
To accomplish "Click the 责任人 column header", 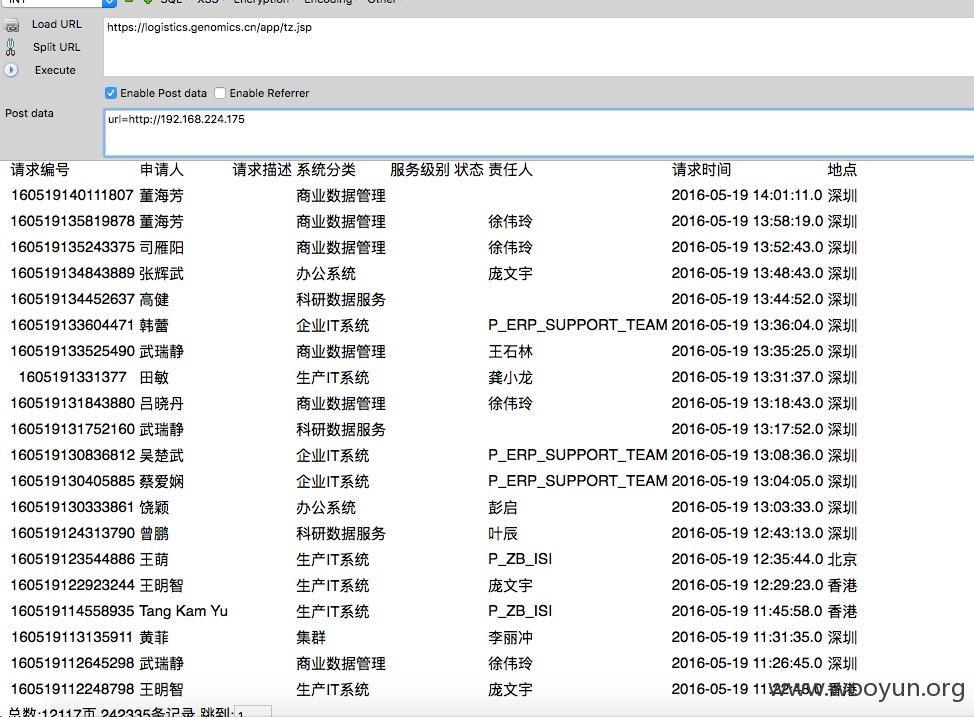I will pyautogui.click(x=511, y=170).
